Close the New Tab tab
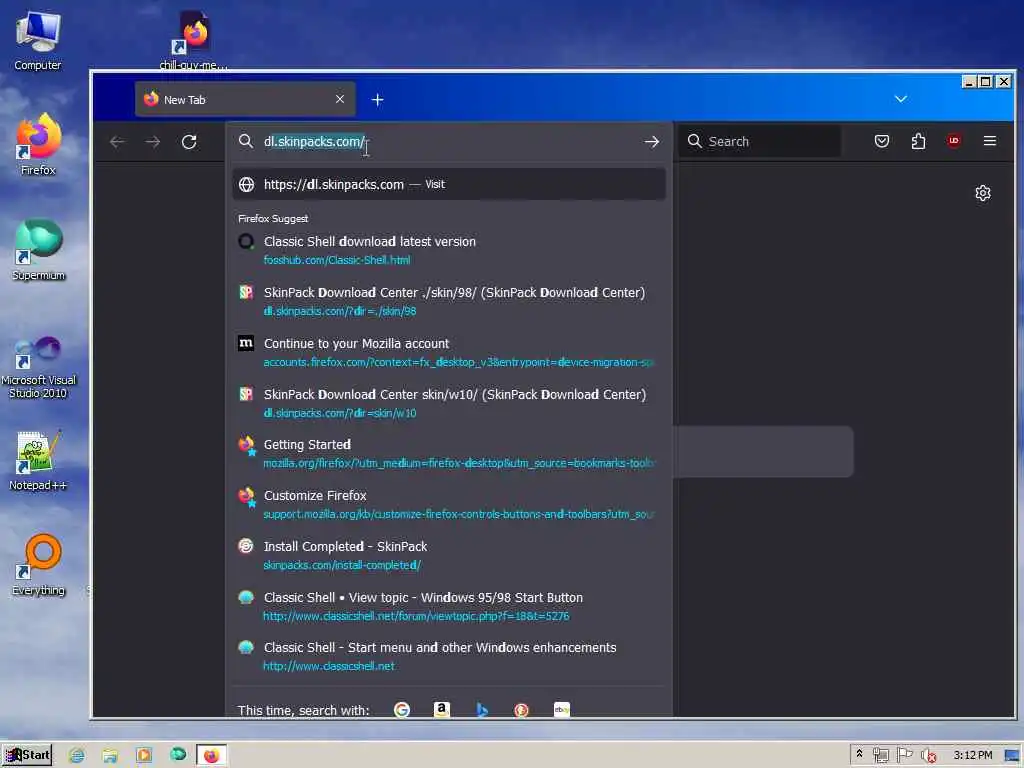The height and width of the screenshot is (768, 1024). [340, 99]
